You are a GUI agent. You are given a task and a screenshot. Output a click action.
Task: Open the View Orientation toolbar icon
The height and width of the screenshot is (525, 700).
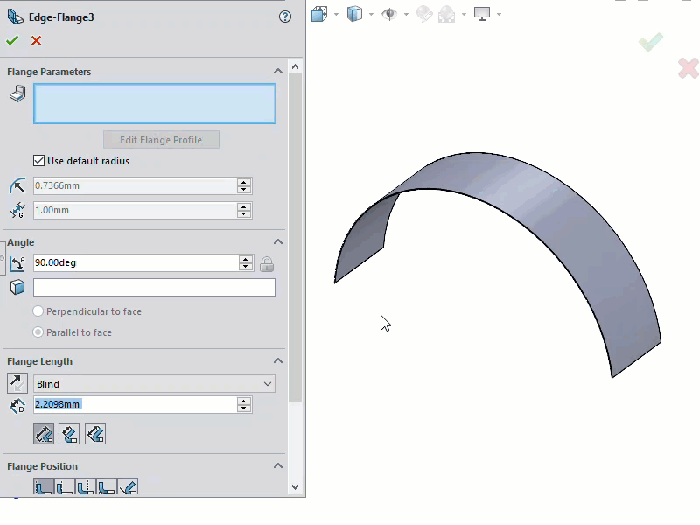319,14
